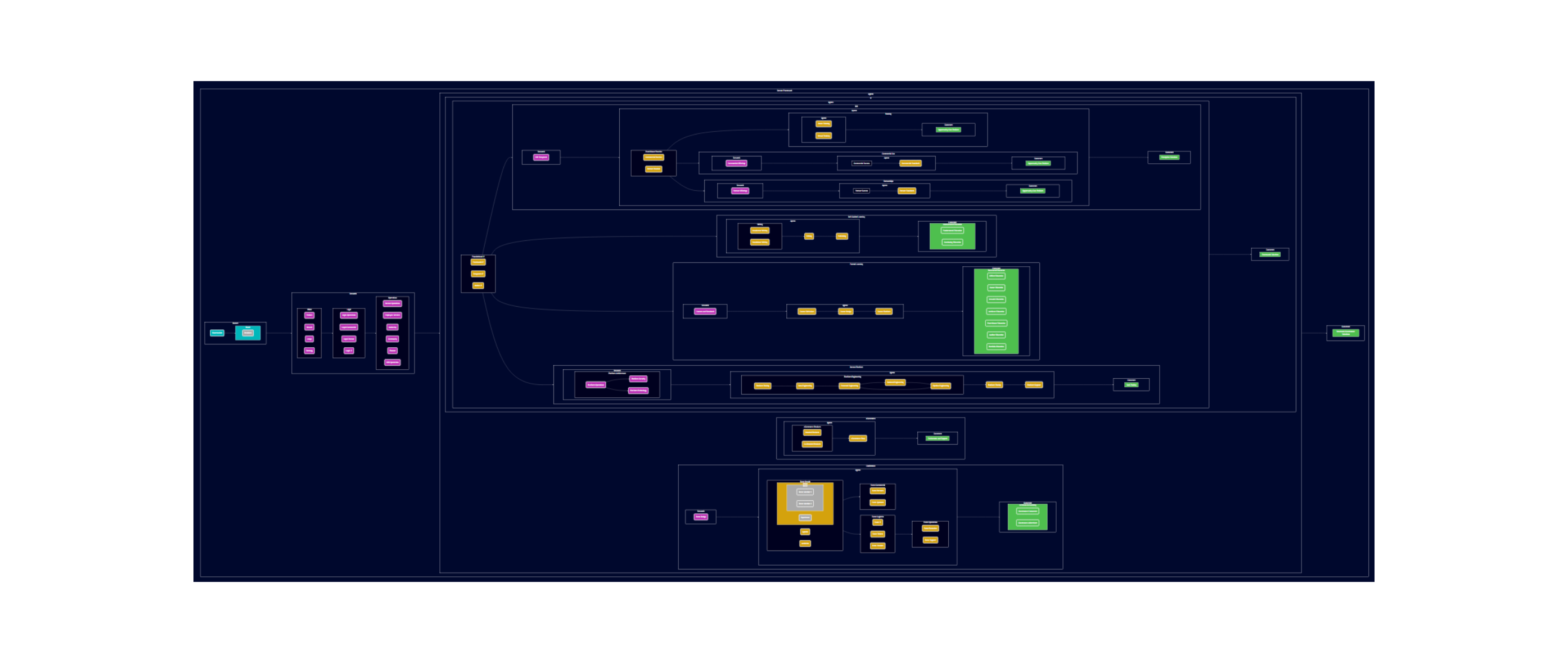The width and height of the screenshot is (1568, 663).
Task: Click the yellow Editing node in Self-Guided Learning
Action: click(x=809, y=236)
